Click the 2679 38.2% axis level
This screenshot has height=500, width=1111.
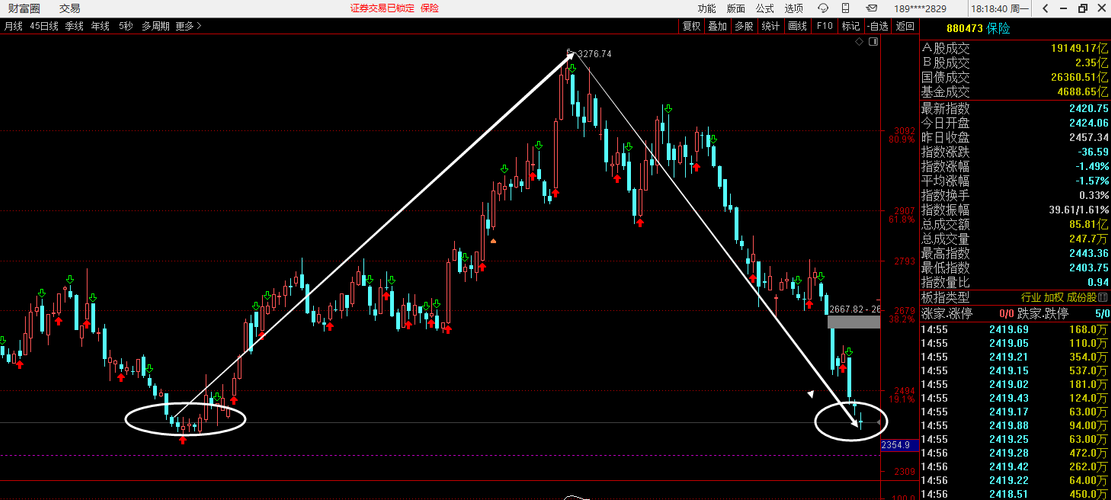[x=904, y=314]
